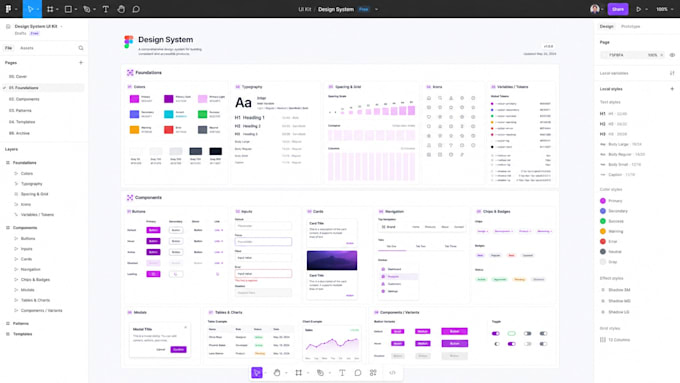Add a new page with plus icon
680x383 pixels.
click(81, 62)
